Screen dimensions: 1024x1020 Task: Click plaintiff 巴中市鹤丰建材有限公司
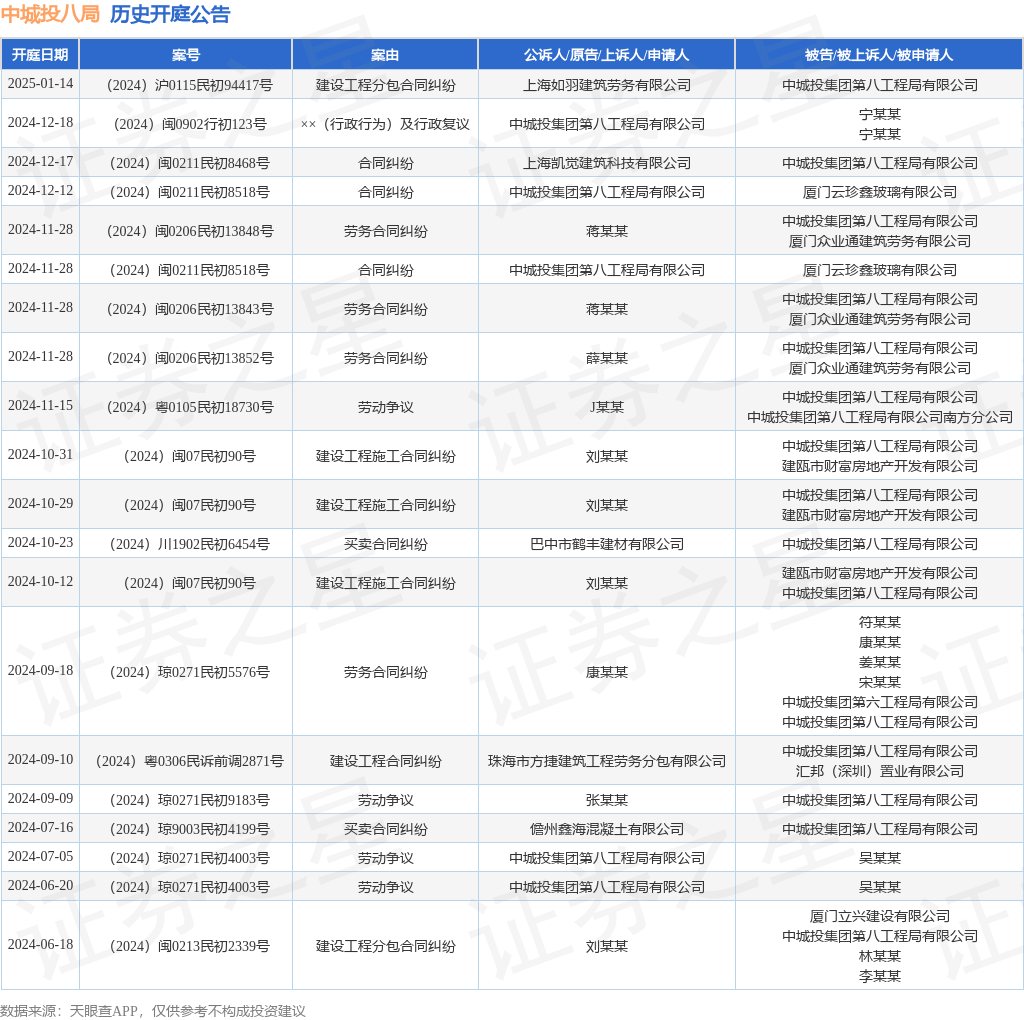tap(607, 544)
